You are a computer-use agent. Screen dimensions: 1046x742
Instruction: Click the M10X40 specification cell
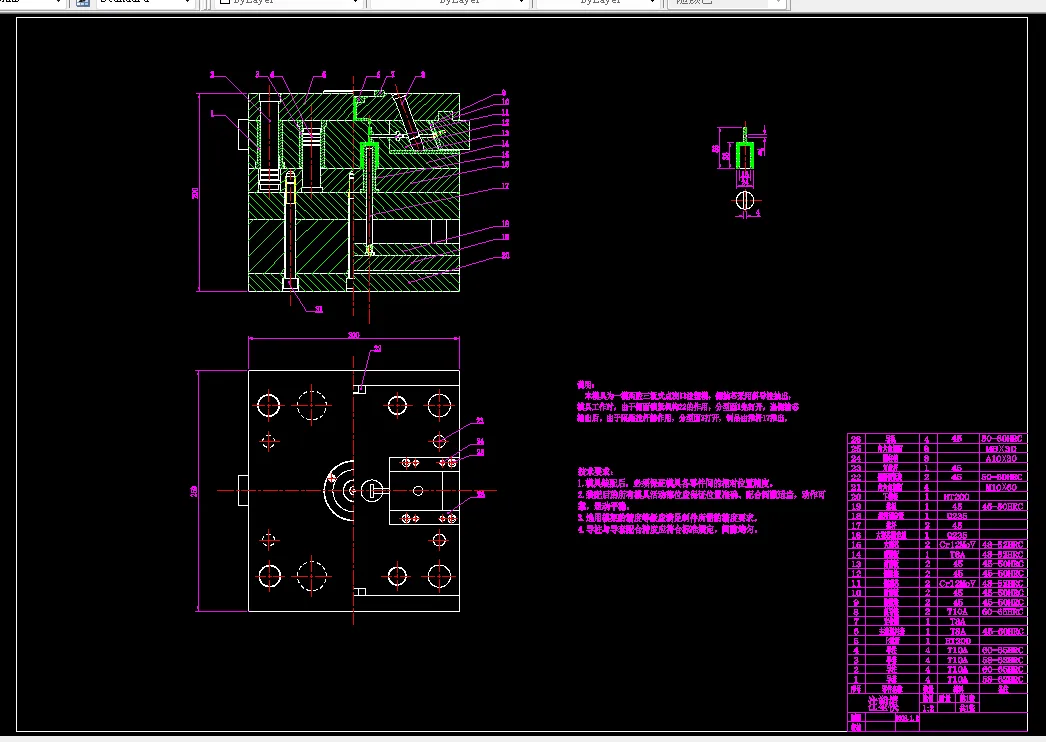(1003, 488)
